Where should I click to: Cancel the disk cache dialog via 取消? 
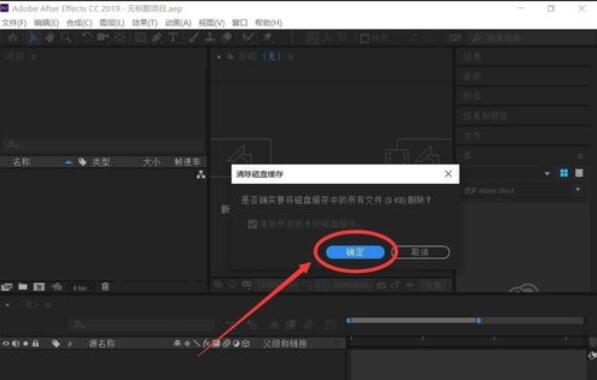(x=421, y=252)
